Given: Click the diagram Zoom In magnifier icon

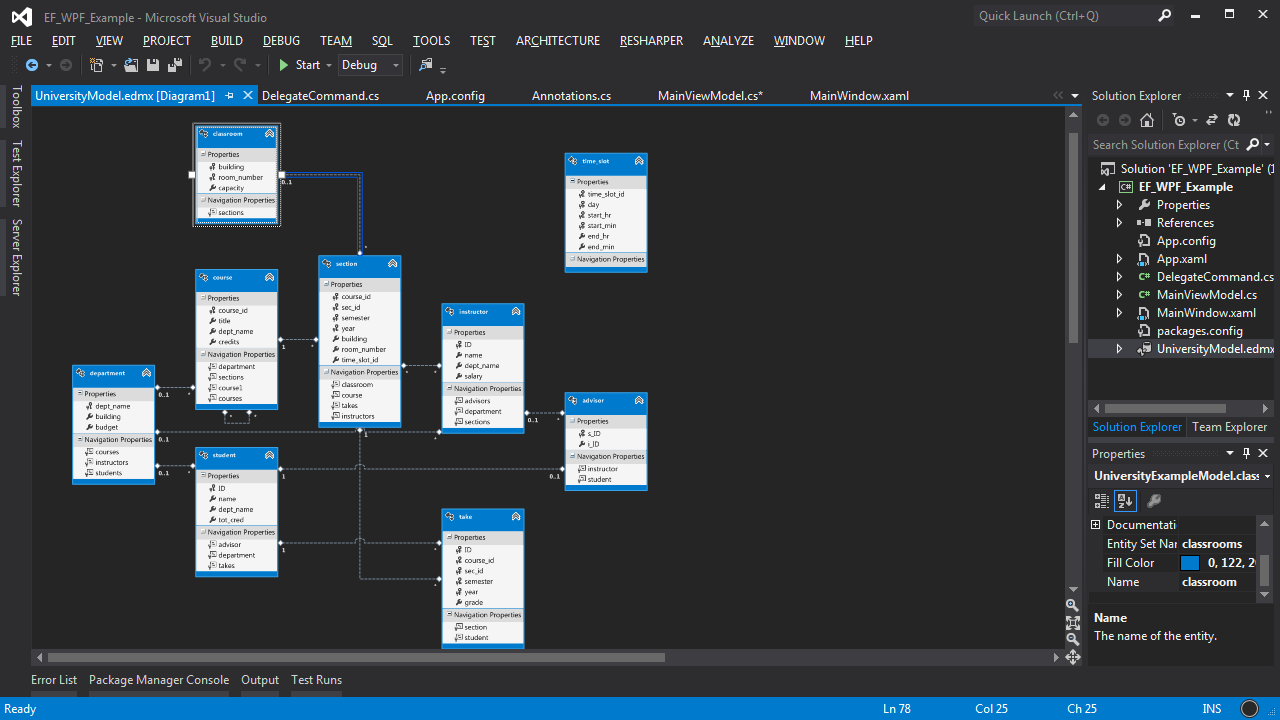Looking at the screenshot, I should pyautogui.click(x=1072, y=605).
